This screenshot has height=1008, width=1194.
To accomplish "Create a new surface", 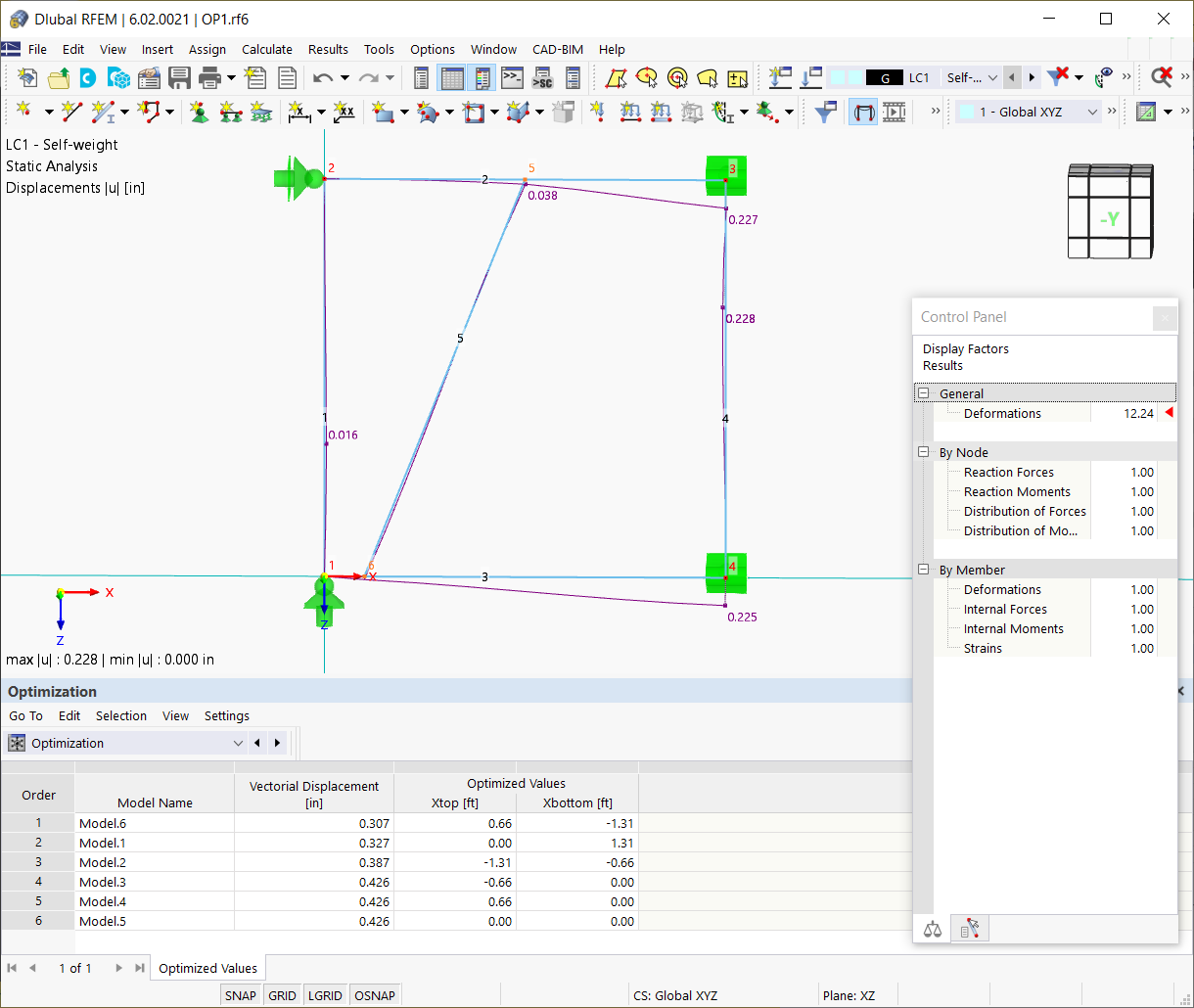I will pyautogui.click(x=383, y=113).
